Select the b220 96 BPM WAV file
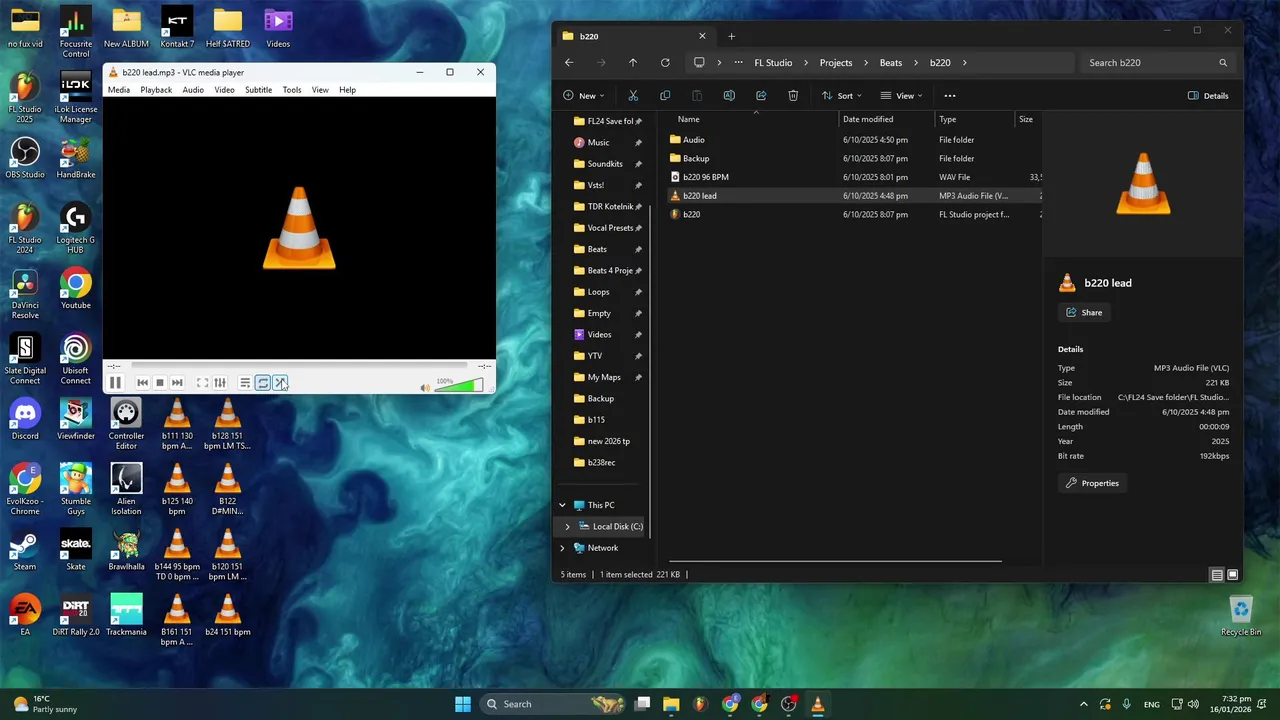1280x720 pixels. [855, 177]
